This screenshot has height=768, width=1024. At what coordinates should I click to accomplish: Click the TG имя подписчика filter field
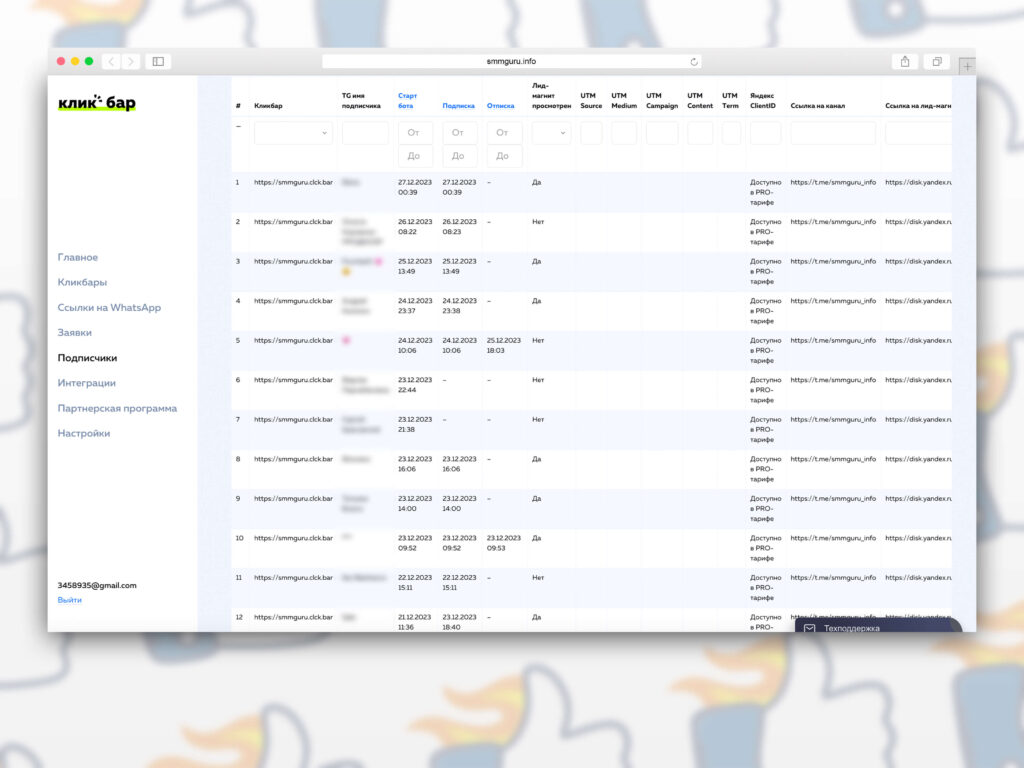tap(365, 133)
